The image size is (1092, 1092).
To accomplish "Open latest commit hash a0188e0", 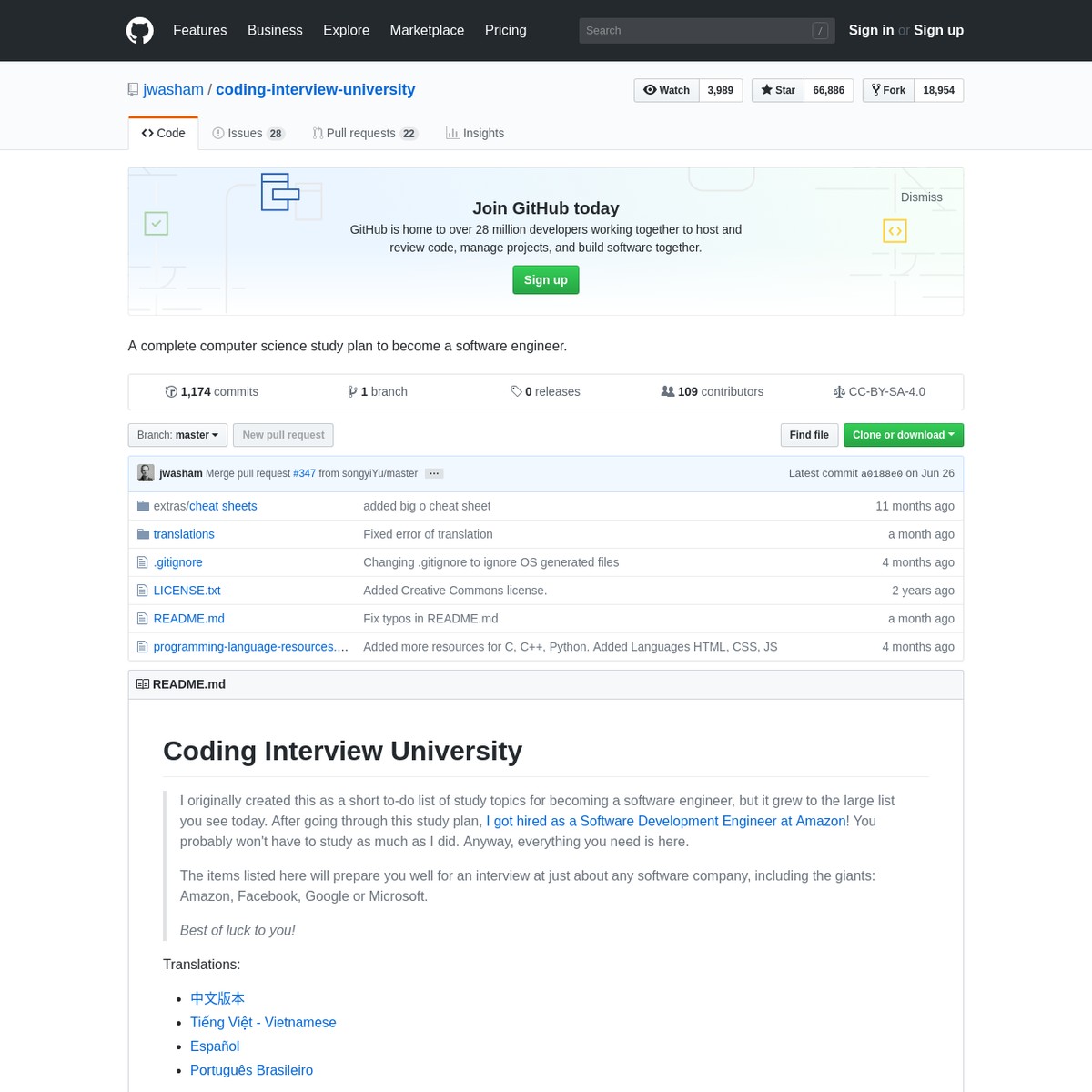I will pos(882,473).
